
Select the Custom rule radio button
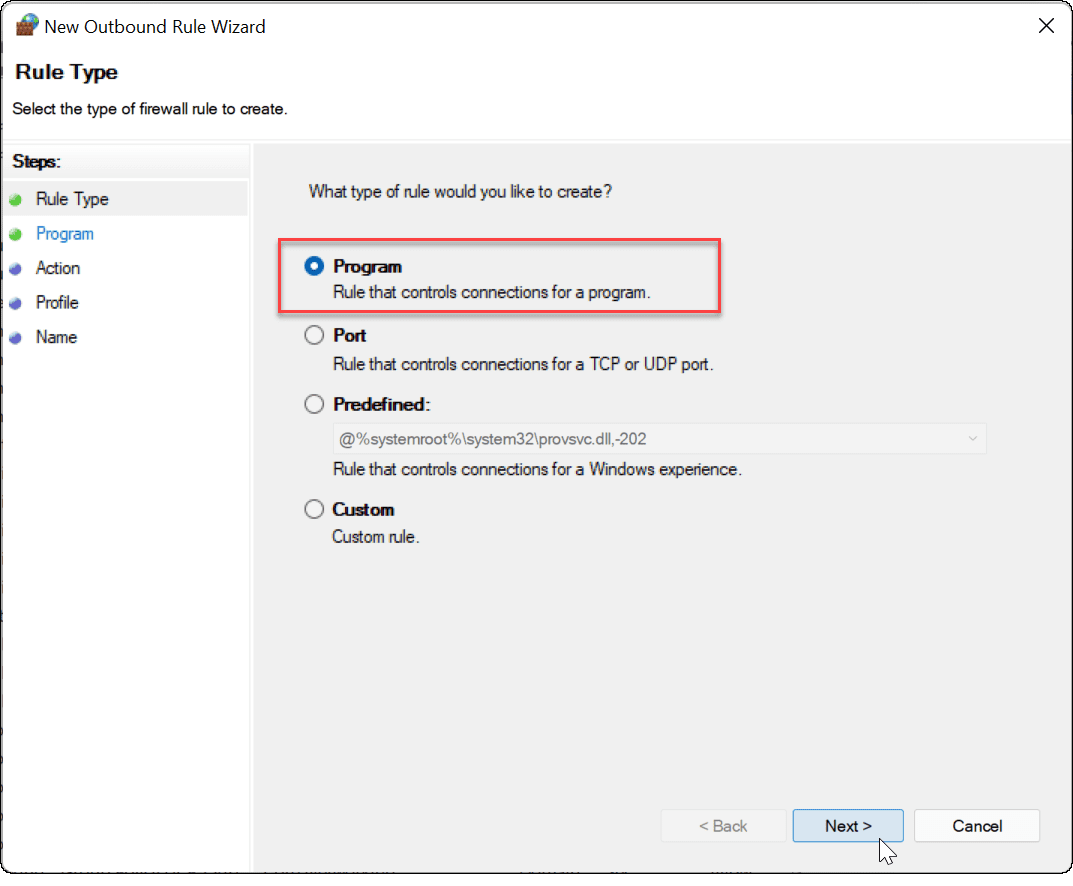tap(314, 510)
